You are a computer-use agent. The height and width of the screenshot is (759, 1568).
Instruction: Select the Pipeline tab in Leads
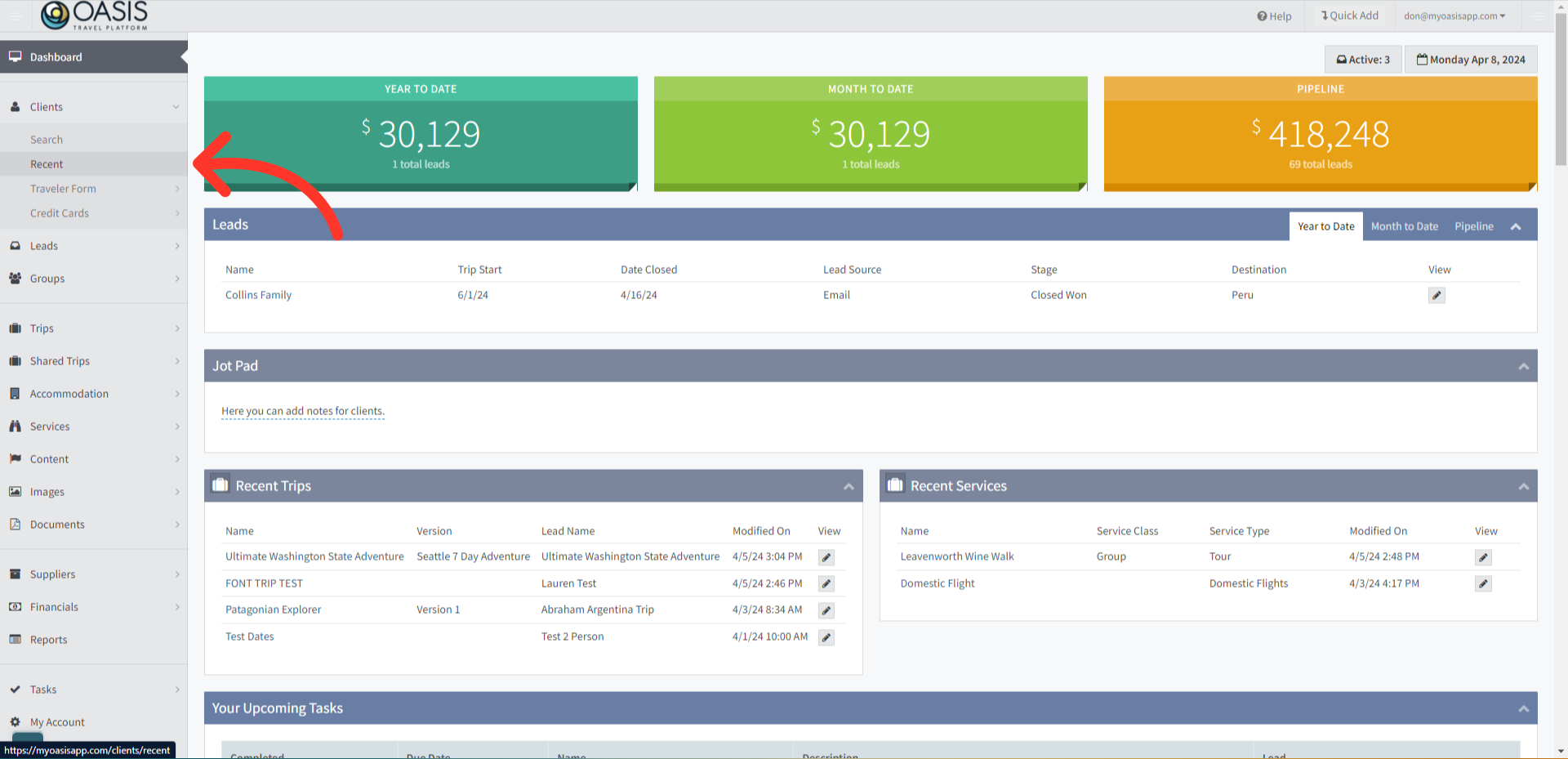click(x=1473, y=227)
